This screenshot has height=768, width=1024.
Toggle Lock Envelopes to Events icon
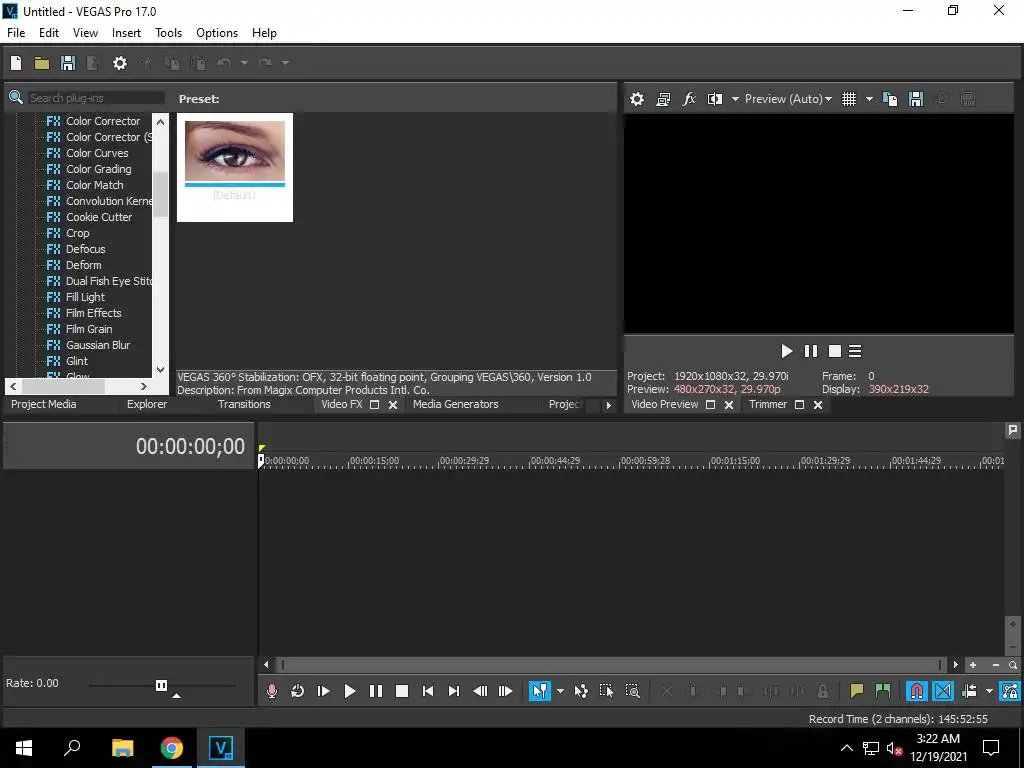(x=1010, y=691)
